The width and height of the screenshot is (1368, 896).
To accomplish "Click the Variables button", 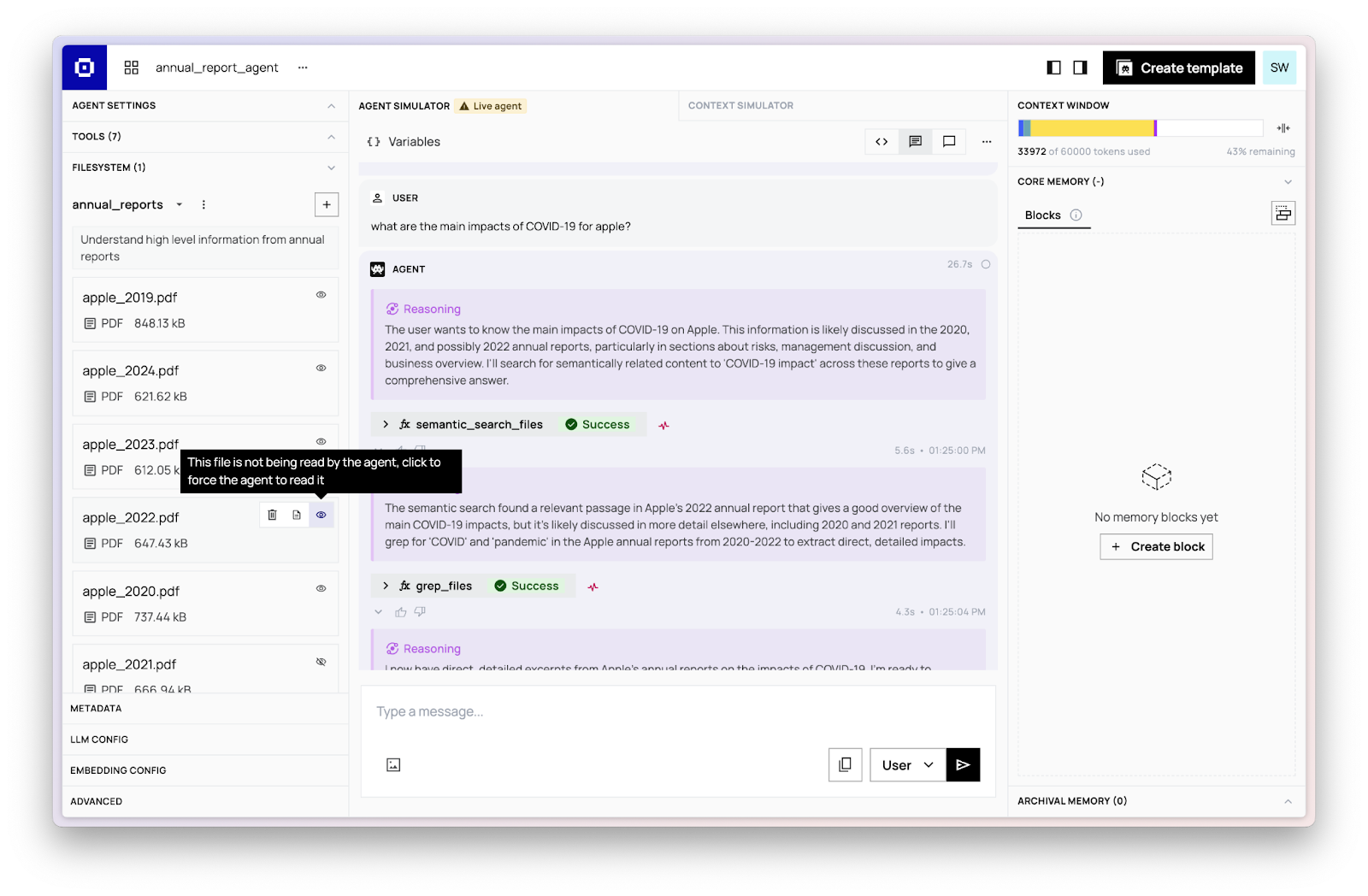I will (x=404, y=142).
